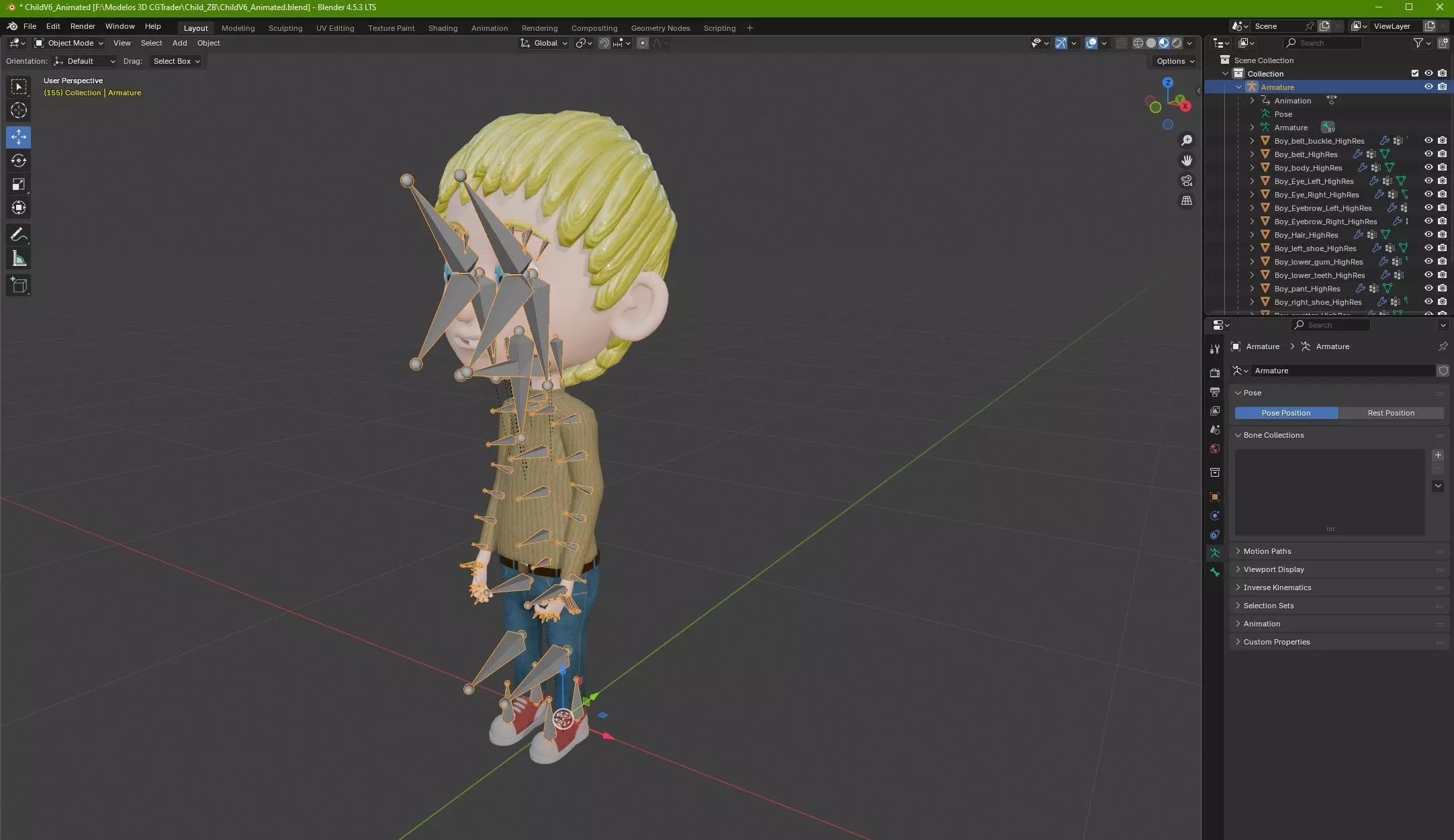Screen dimensions: 1454x840
Task: Expand the Inverse Kinematics panel
Action: click(1339, 588)
